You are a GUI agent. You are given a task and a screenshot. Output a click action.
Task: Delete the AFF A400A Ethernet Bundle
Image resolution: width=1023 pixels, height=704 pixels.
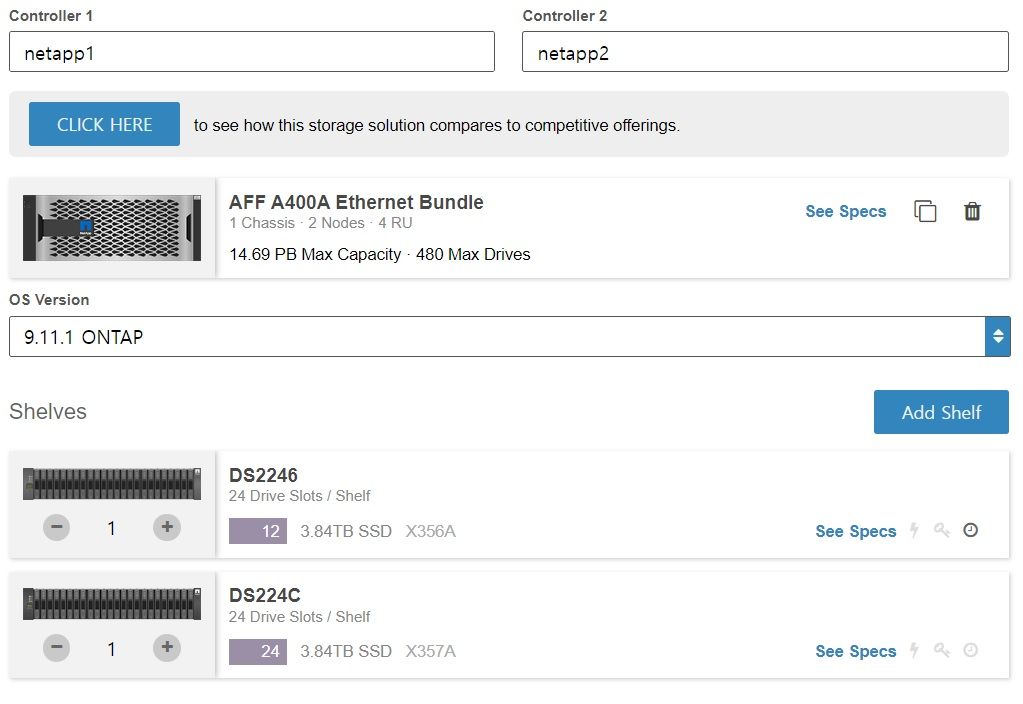pos(972,211)
